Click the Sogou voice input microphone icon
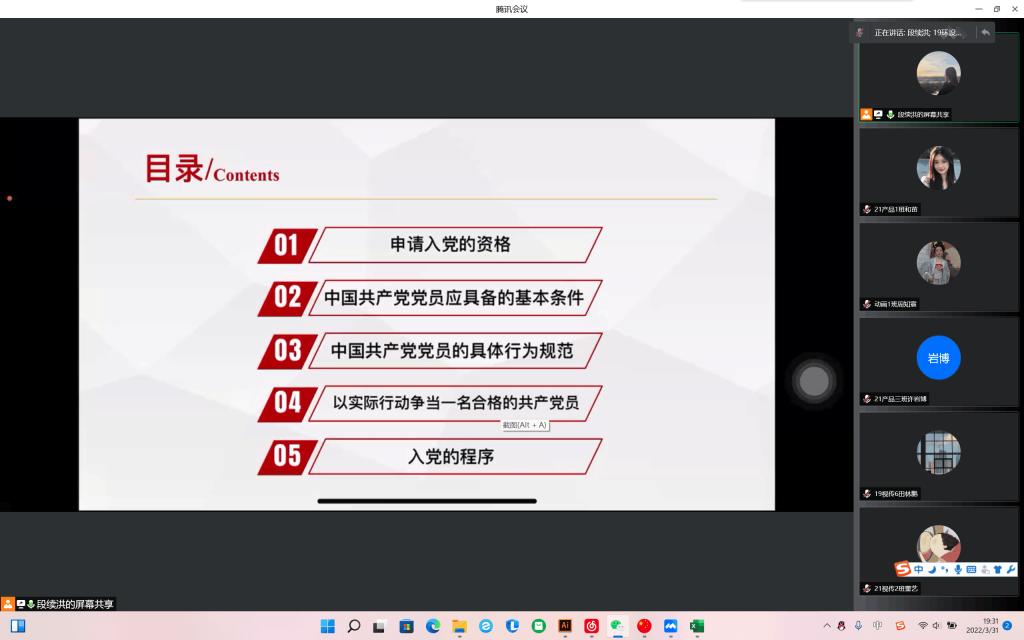This screenshot has height=640, width=1024. pyautogui.click(x=958, y=569)
